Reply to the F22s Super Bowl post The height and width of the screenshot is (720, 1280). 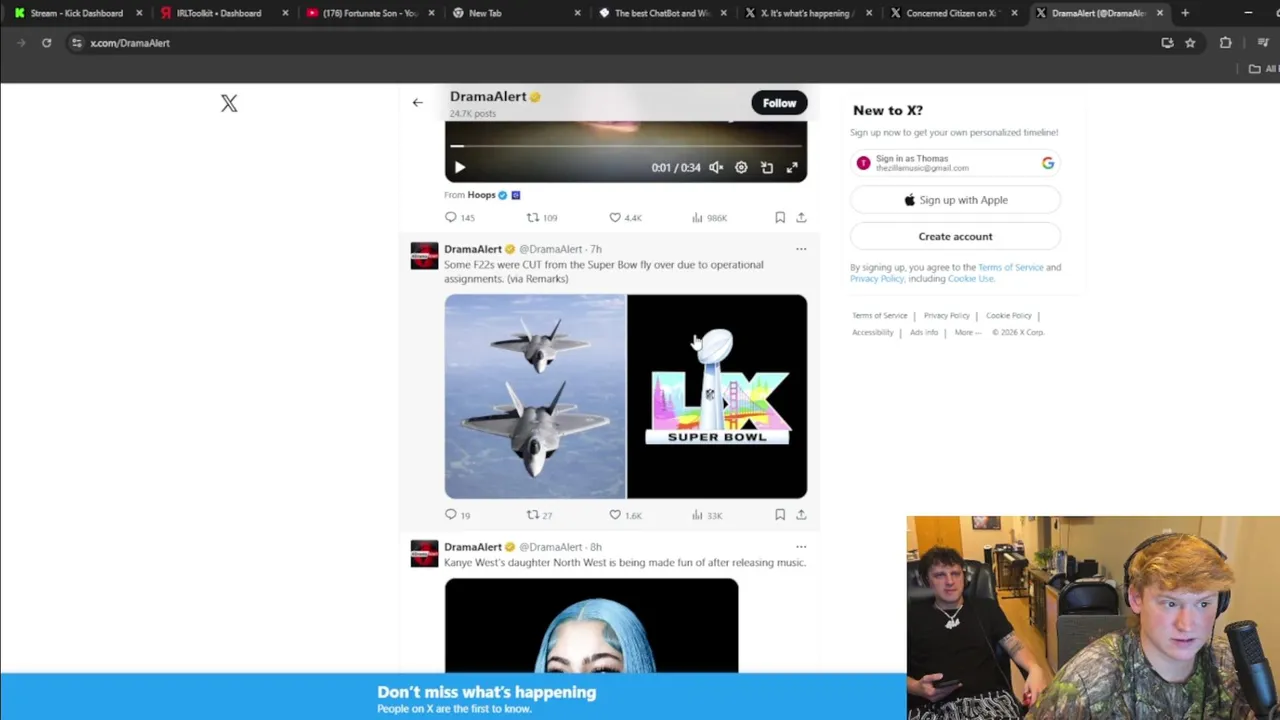[x=457, y=515]
